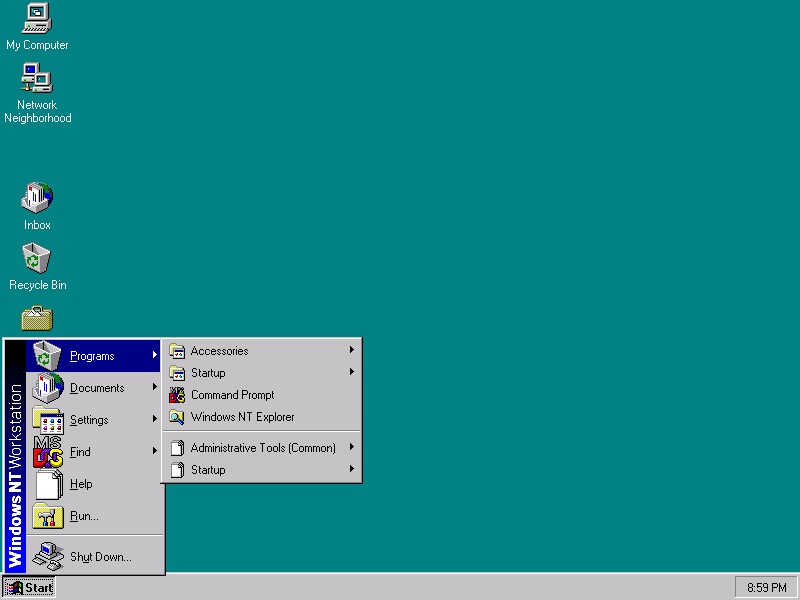Click the magnifier icon beside Windows NT Explorer
The height and width of the screenshot is (600, 800).
[x=177, y=417]
